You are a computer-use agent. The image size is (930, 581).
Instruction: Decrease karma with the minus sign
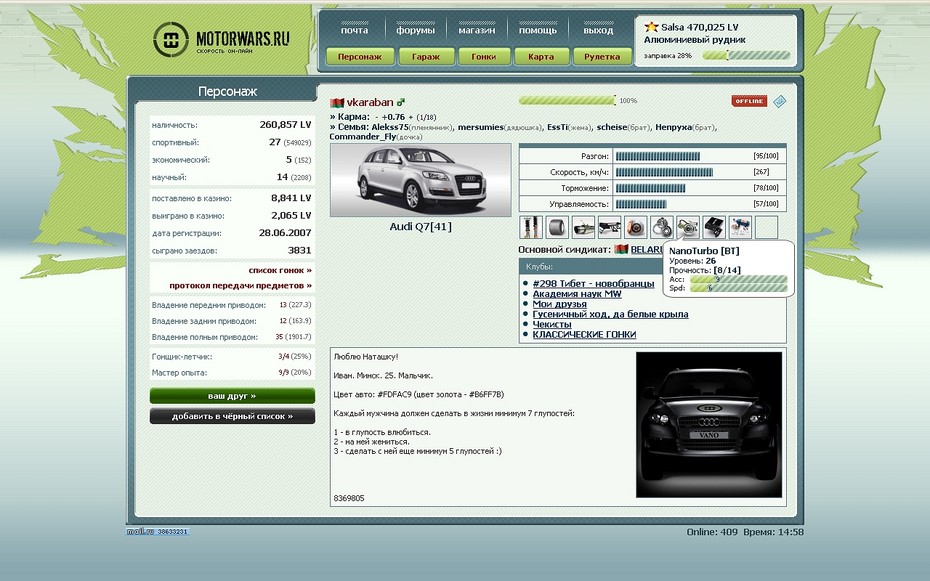(377, 117)
